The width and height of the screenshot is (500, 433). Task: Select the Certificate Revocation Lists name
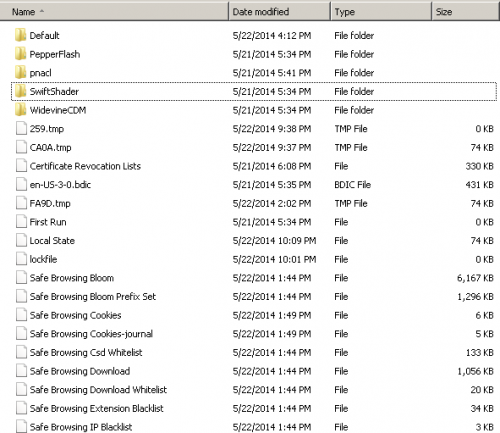click(x=85, y=166)
